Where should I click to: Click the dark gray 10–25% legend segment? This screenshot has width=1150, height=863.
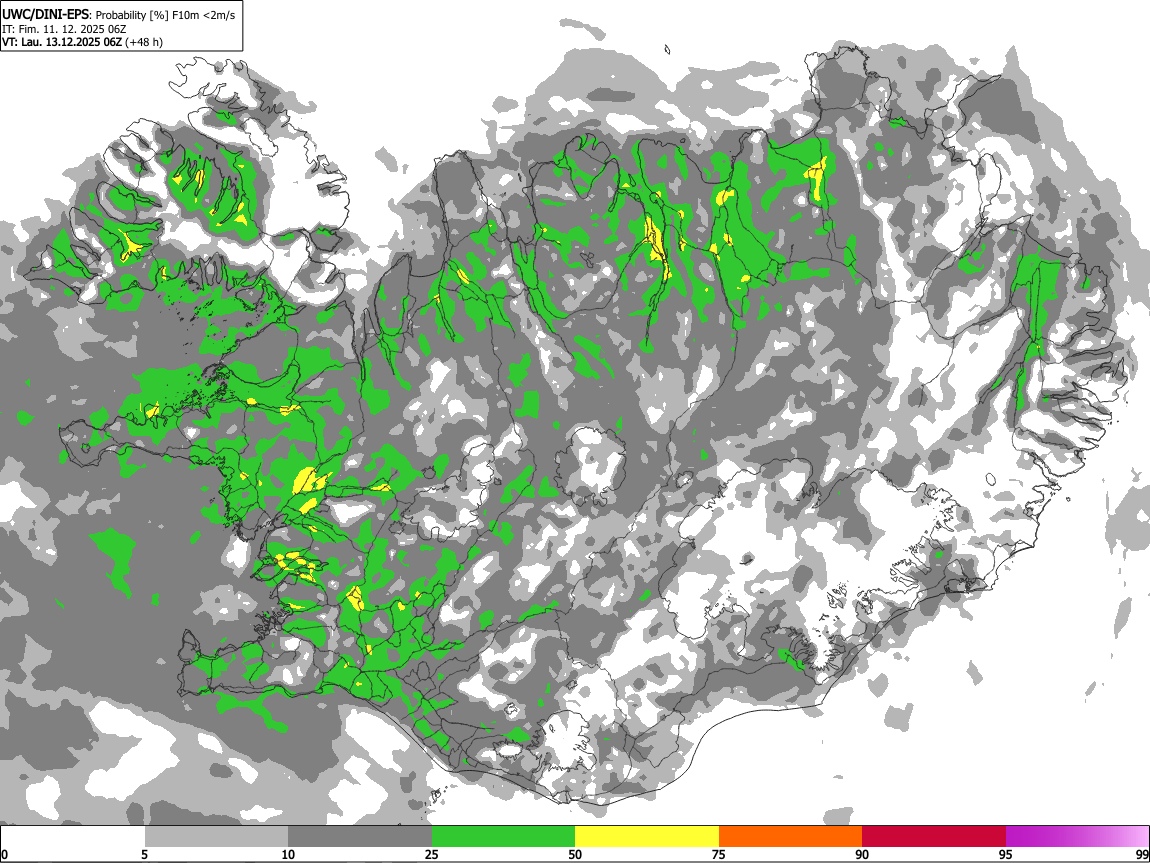360,836
